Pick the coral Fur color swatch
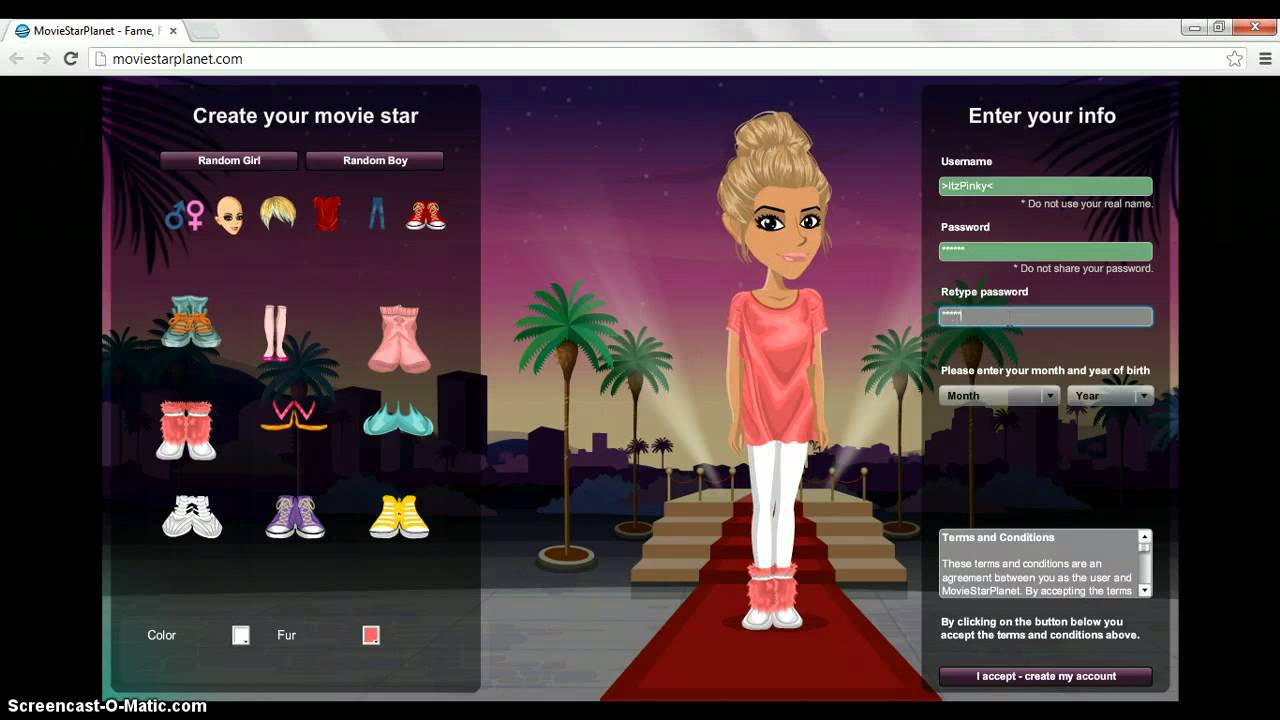Screen dimensions: 1280x720 [x=371, y=635]
